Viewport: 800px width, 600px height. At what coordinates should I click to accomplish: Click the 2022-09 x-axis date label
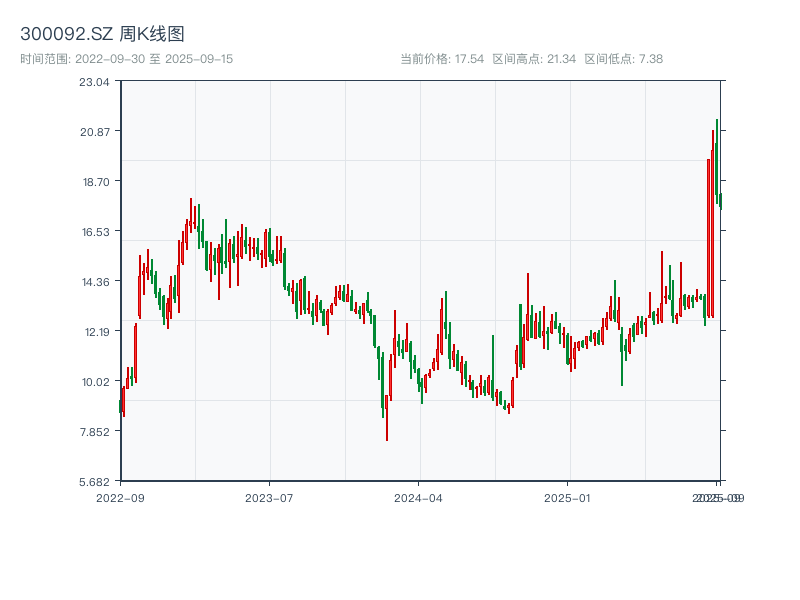coord(120,497)
